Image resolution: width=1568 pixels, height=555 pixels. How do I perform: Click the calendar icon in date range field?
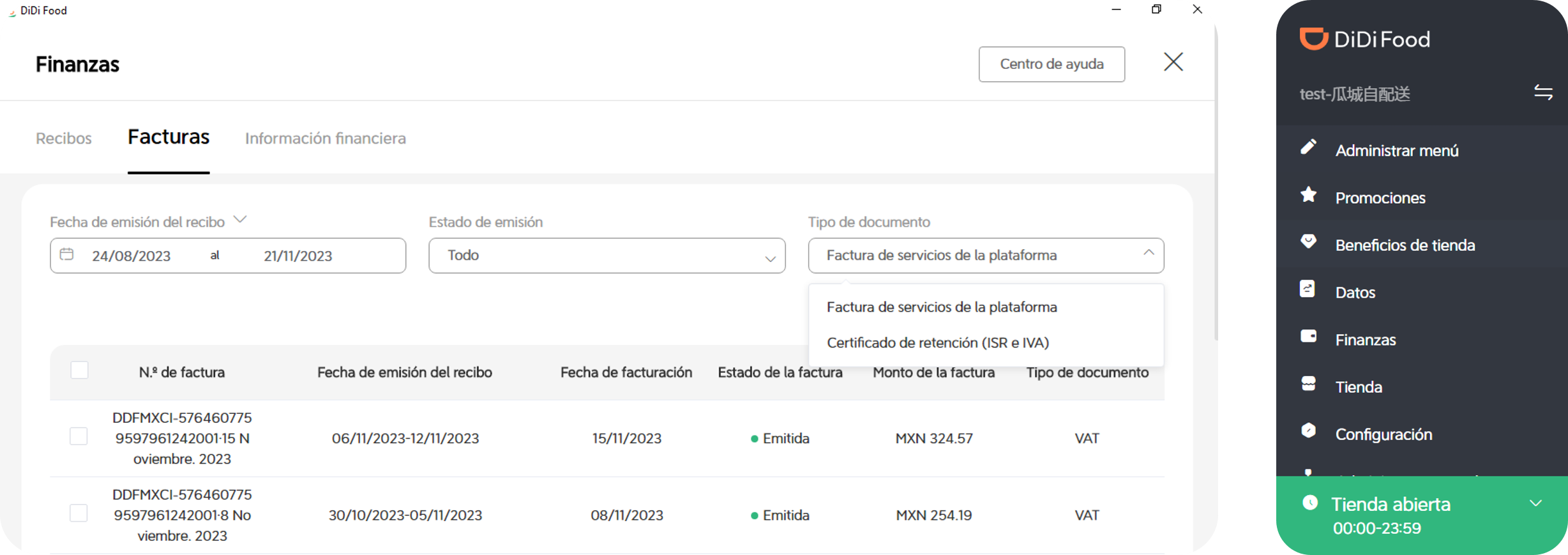click(x=66, y=255)
